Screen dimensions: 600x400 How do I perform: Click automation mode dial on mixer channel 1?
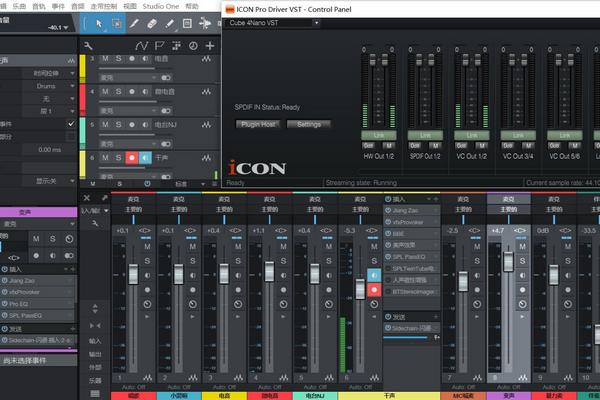click(147, 304)
